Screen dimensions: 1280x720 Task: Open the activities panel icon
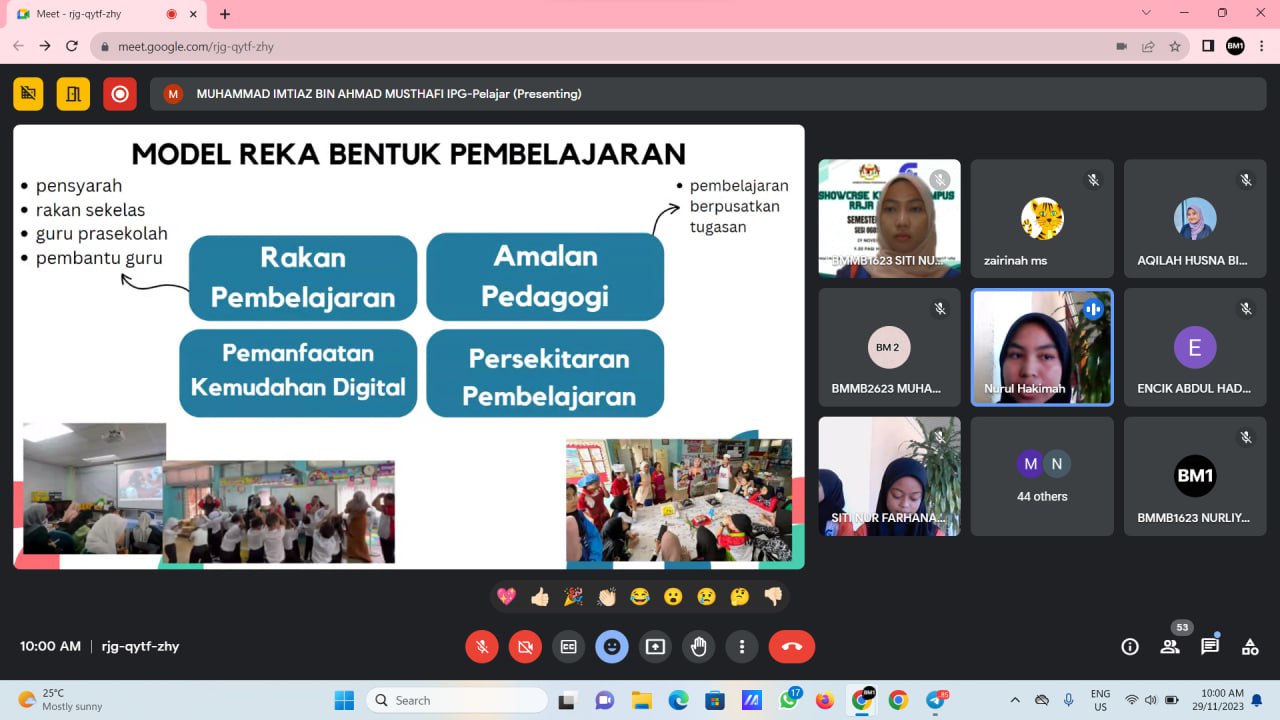click(x=1250, y=647)
